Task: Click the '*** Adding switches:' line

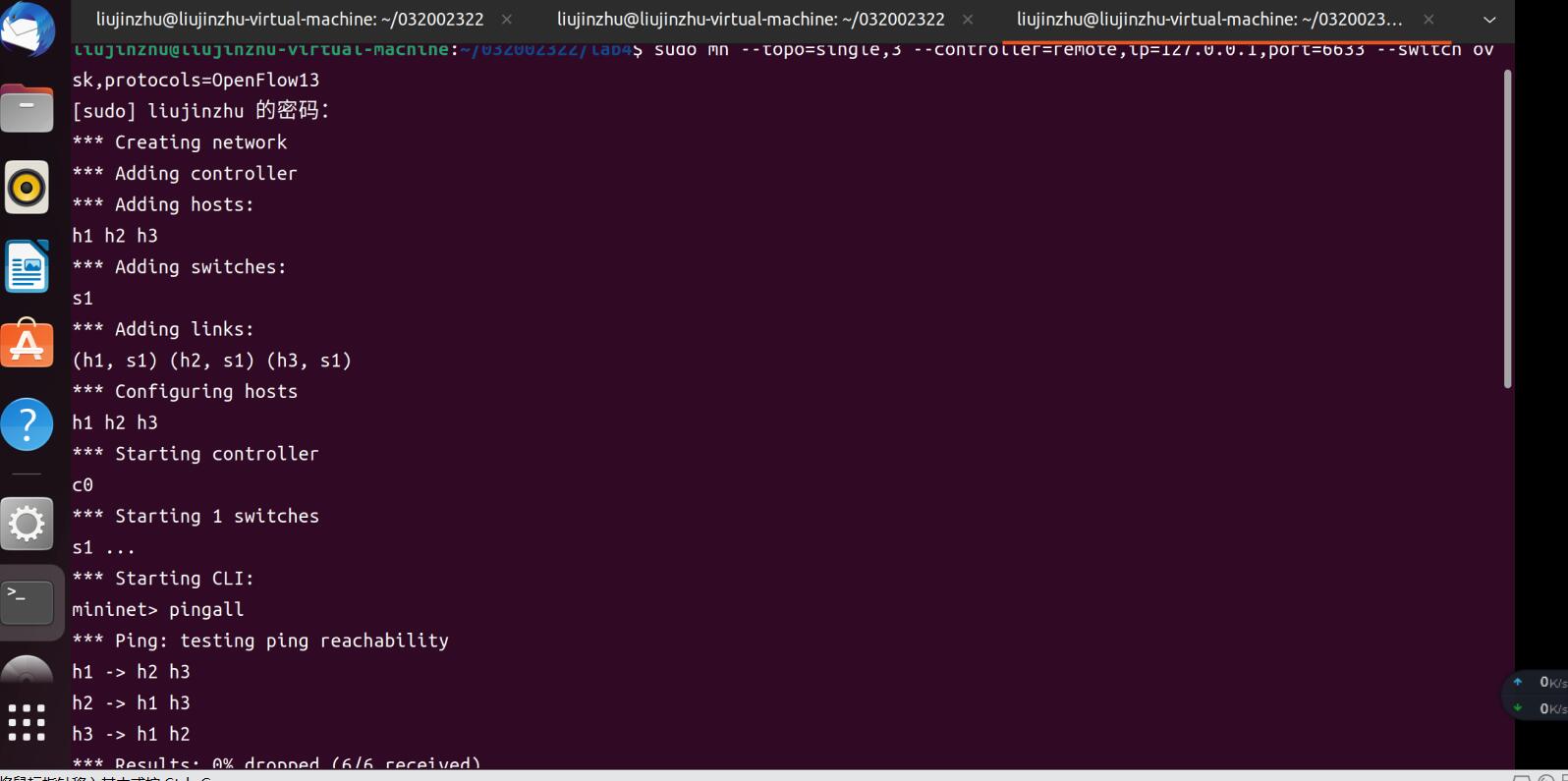Action: 179,267
